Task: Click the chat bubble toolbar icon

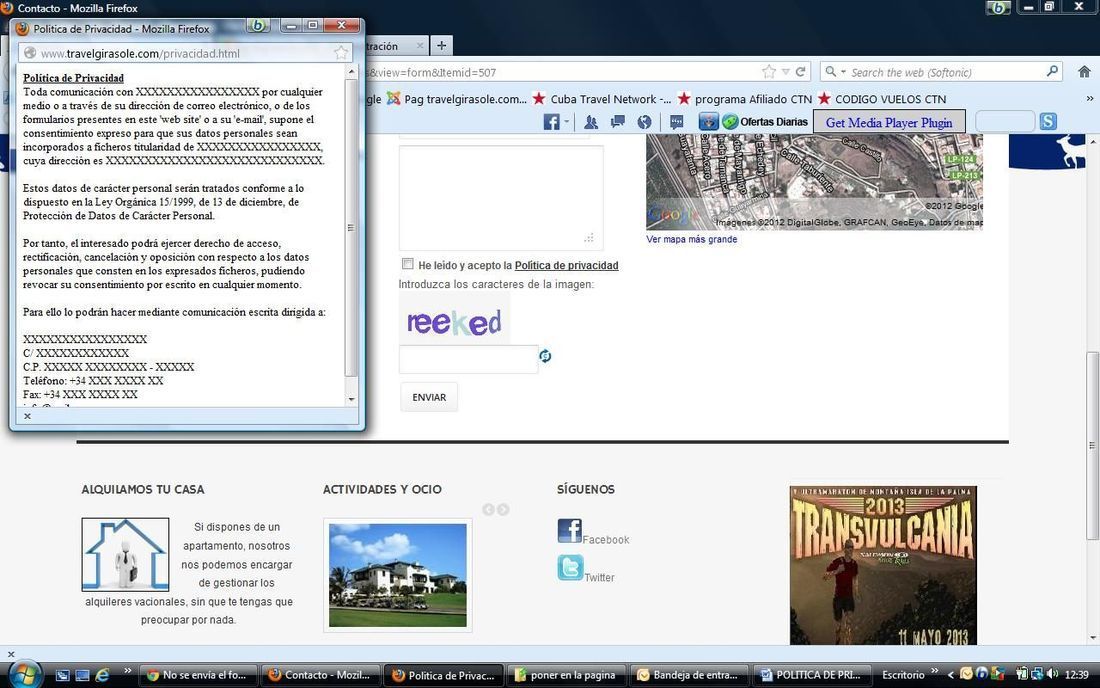Action: pos(676,122)
